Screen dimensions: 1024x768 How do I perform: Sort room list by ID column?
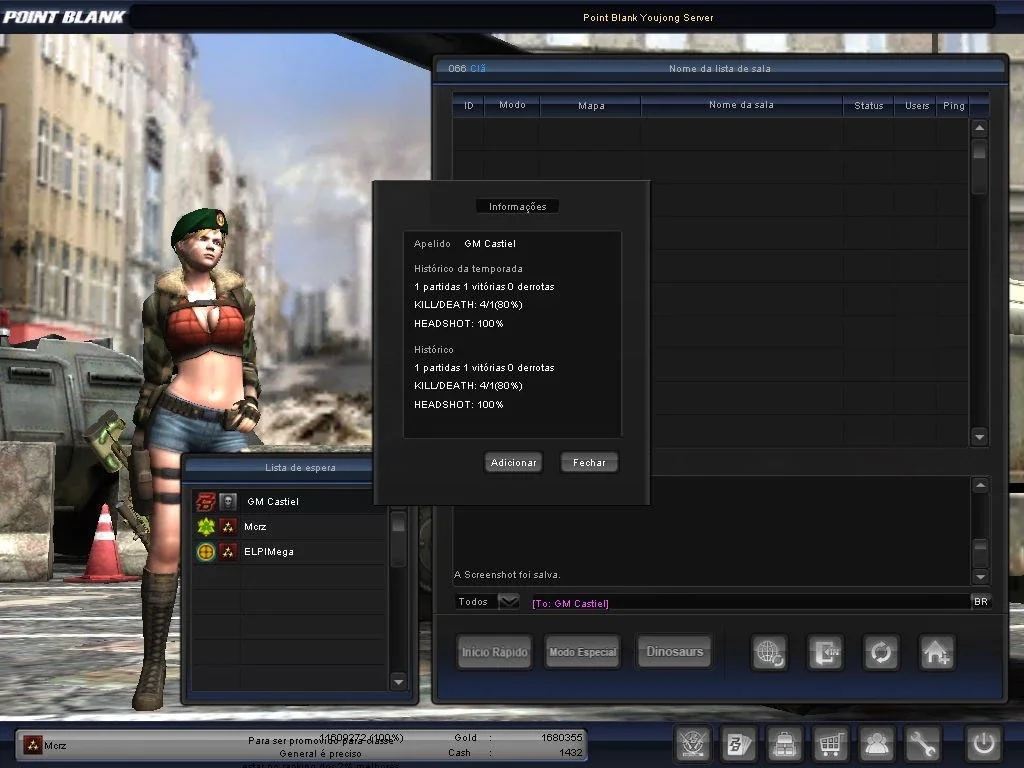click(x=468, y=105)
